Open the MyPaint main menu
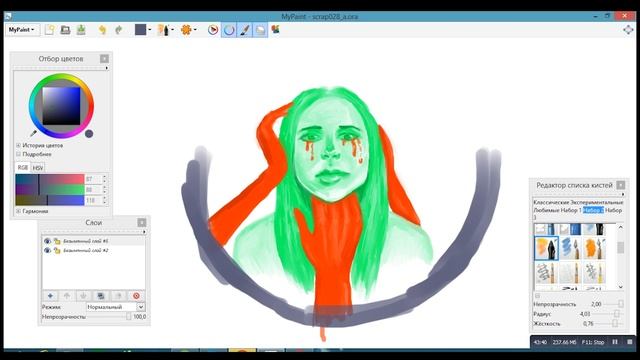The width and height of the screenshot is (640, 360). tap(22, 30)
